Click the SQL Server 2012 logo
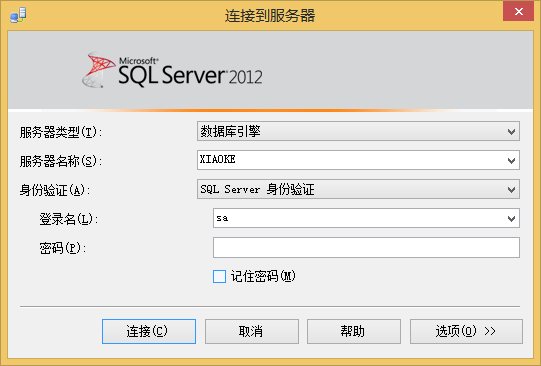This screenshot has height=366, width=541. click(x=172, y=70)
